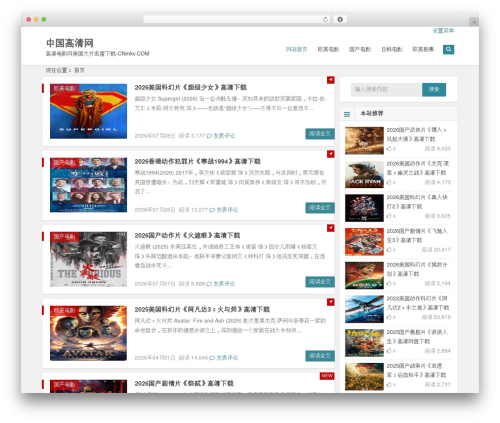Image resolution: width=500 pixels, height=423 pixels.
Task: Click the 本站推荐 sidebar heading
Action: pyautogui.click(x=372, y=113)
